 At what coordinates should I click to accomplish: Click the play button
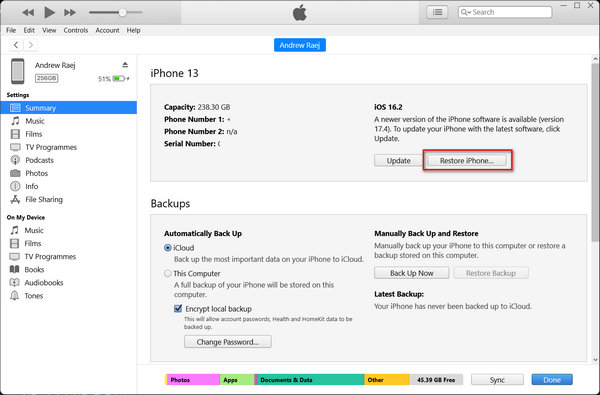tap(49, 13)
